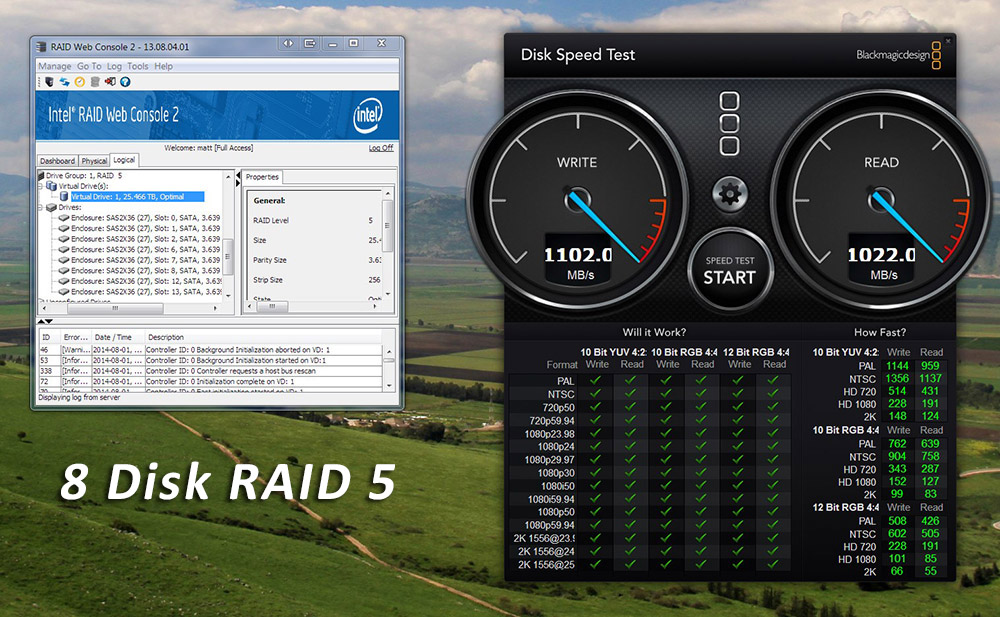The image size is (1000, 617).
Task: Select log entry 'Initialization complete on VD: 1'
Action: pyautogui.click(x=211, y=382)
